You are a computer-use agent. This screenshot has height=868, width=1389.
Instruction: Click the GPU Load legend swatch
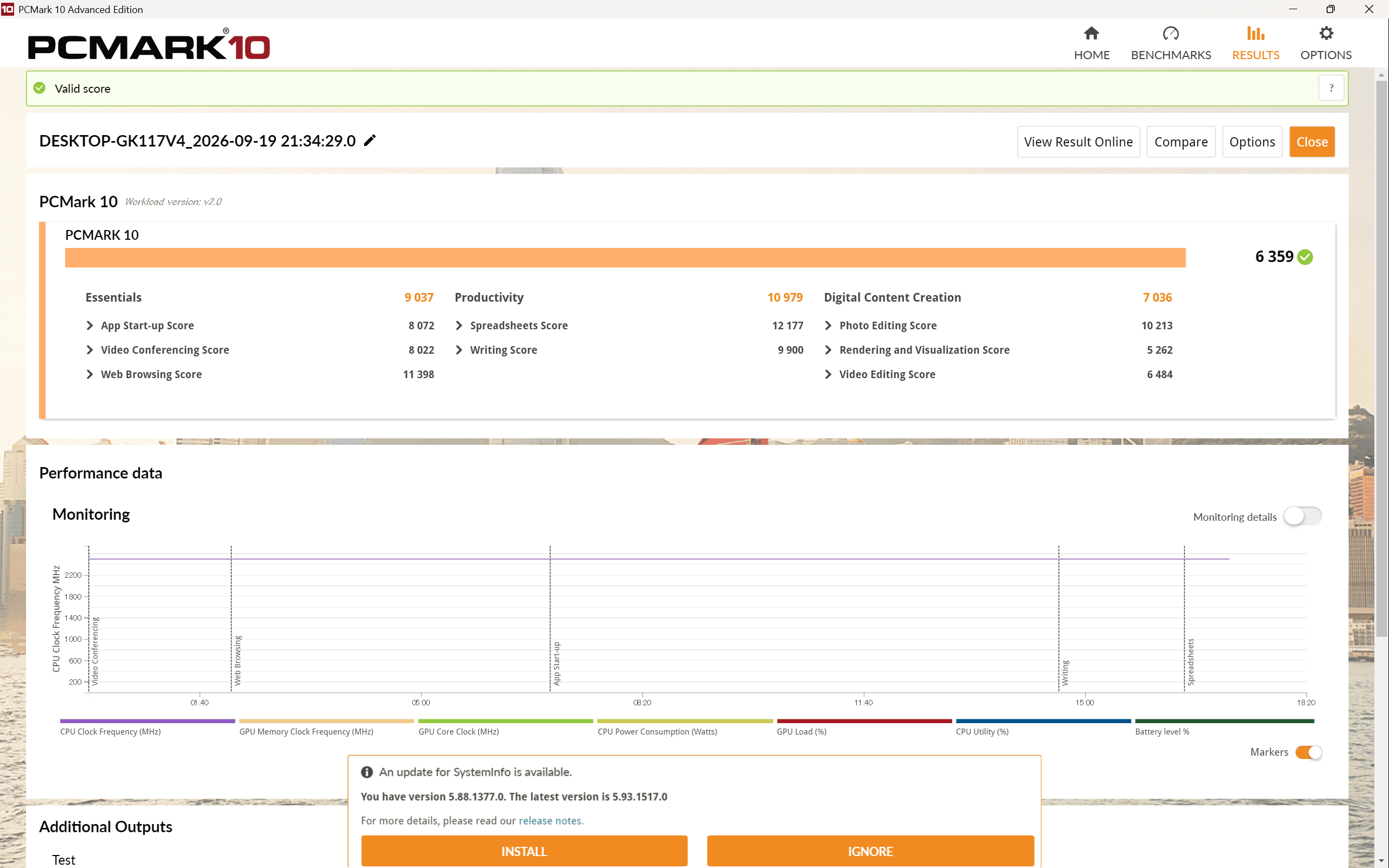[x=864, y=721]
